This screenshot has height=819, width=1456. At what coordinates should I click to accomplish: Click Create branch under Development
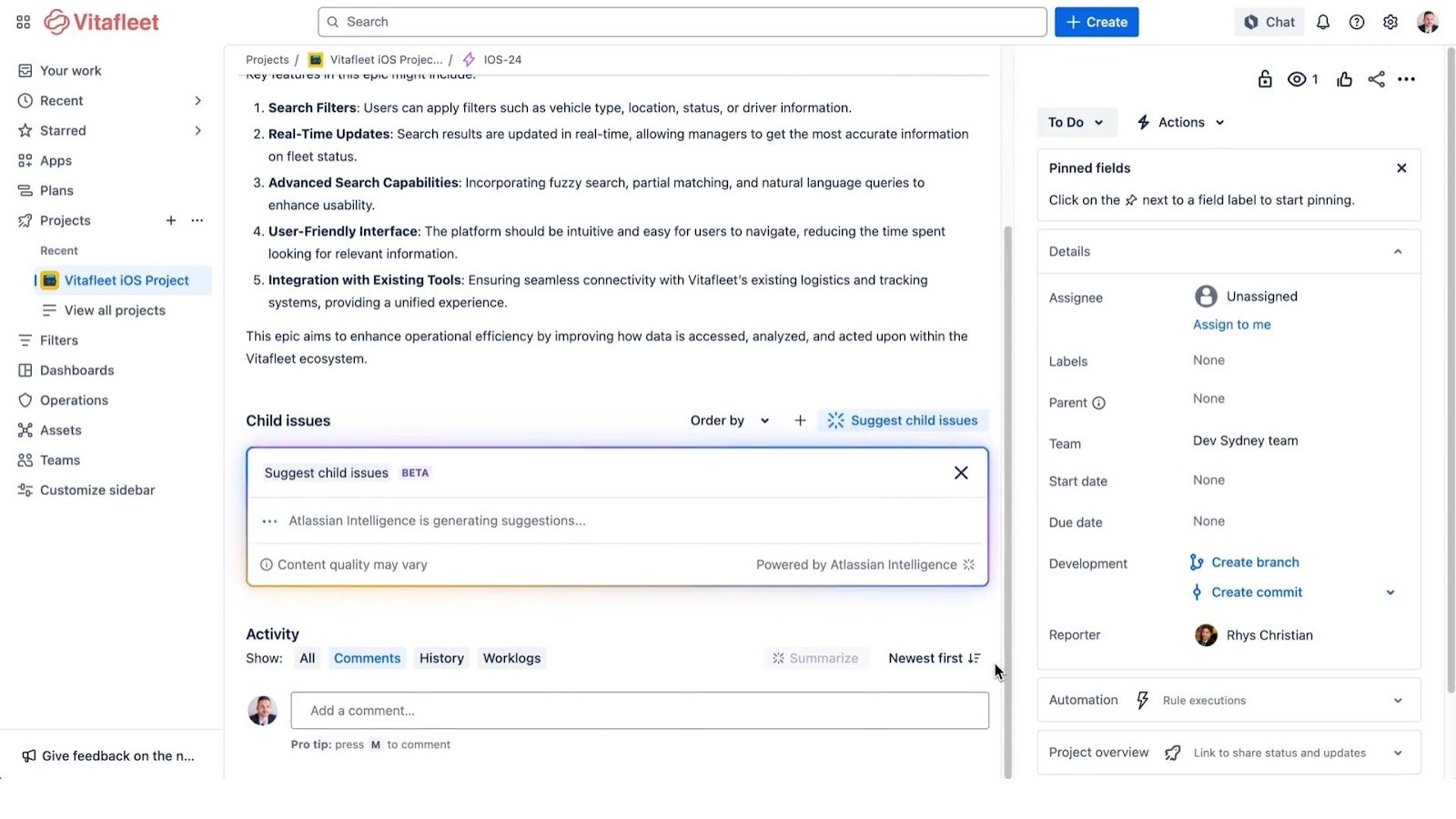click(x=1255, y=561)
